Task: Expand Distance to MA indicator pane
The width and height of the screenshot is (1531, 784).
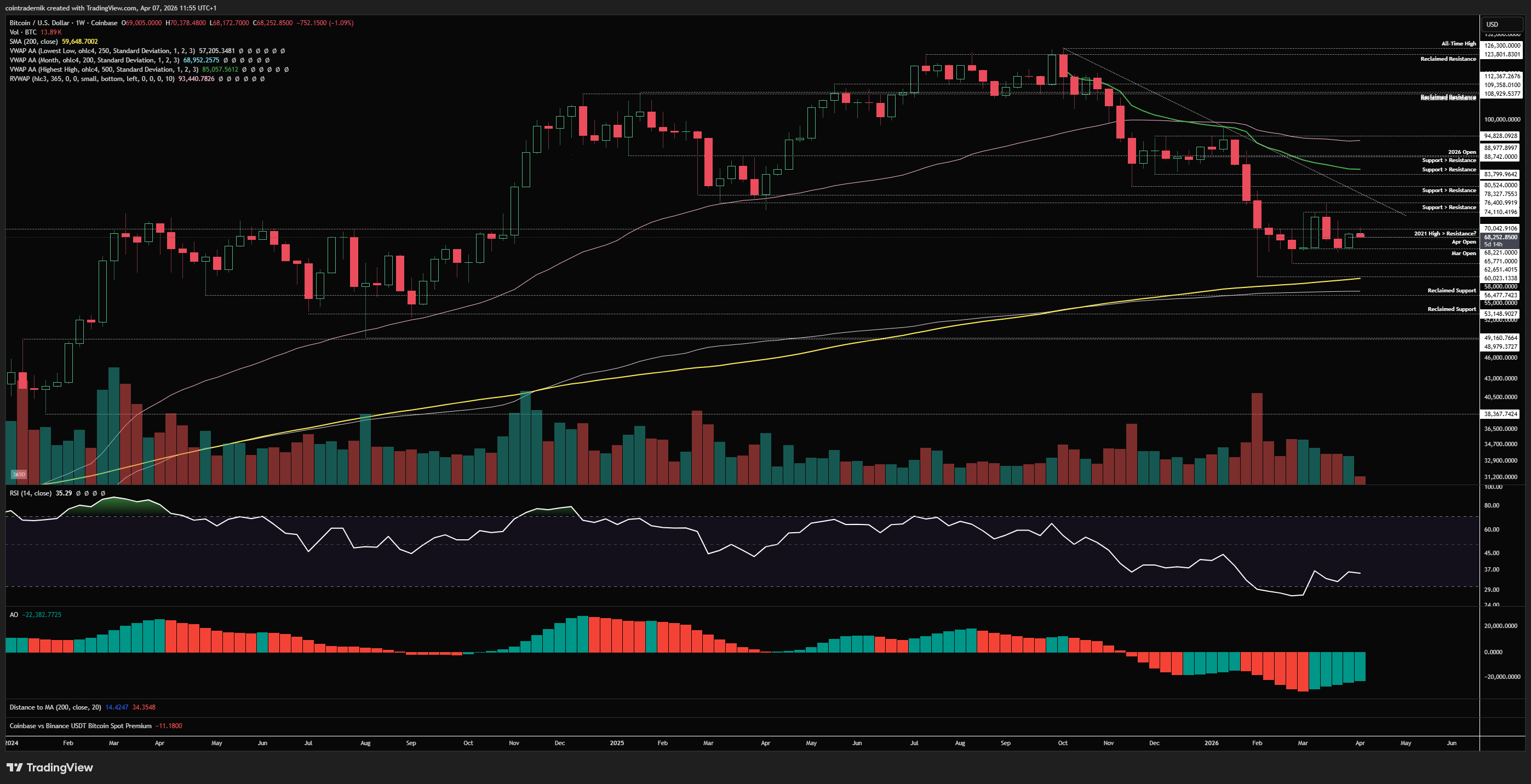Action: click(x=55, y=707)
